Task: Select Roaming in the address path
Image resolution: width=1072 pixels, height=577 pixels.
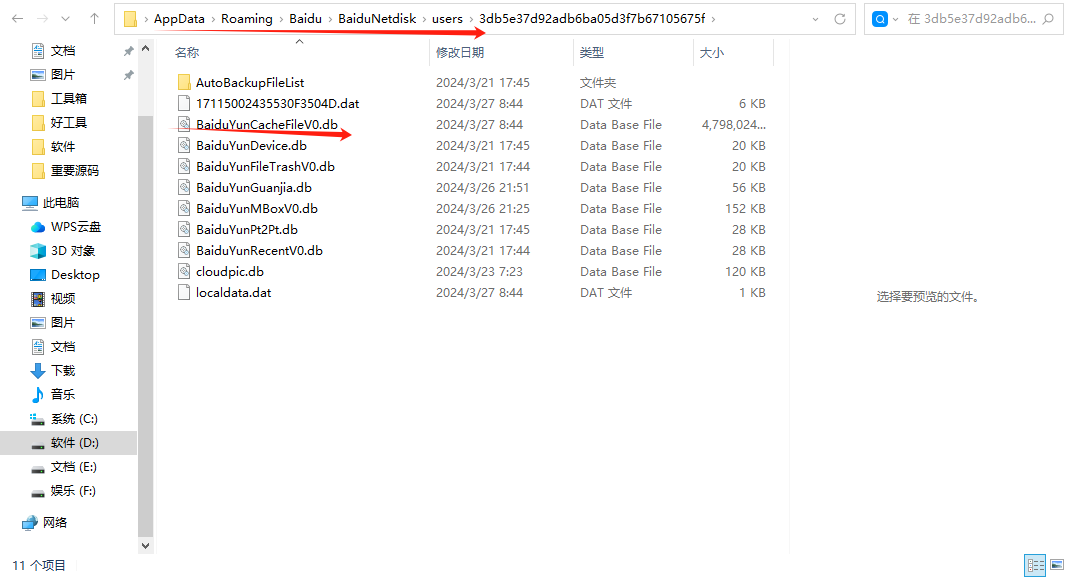Action: 247,19
